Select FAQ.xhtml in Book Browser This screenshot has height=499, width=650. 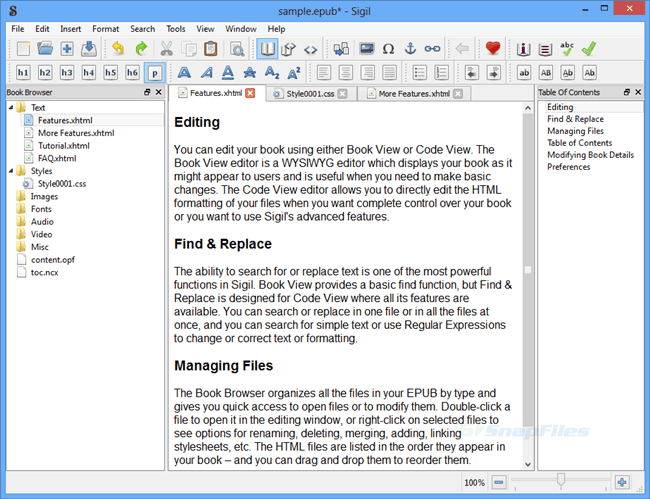pos(57,158)
